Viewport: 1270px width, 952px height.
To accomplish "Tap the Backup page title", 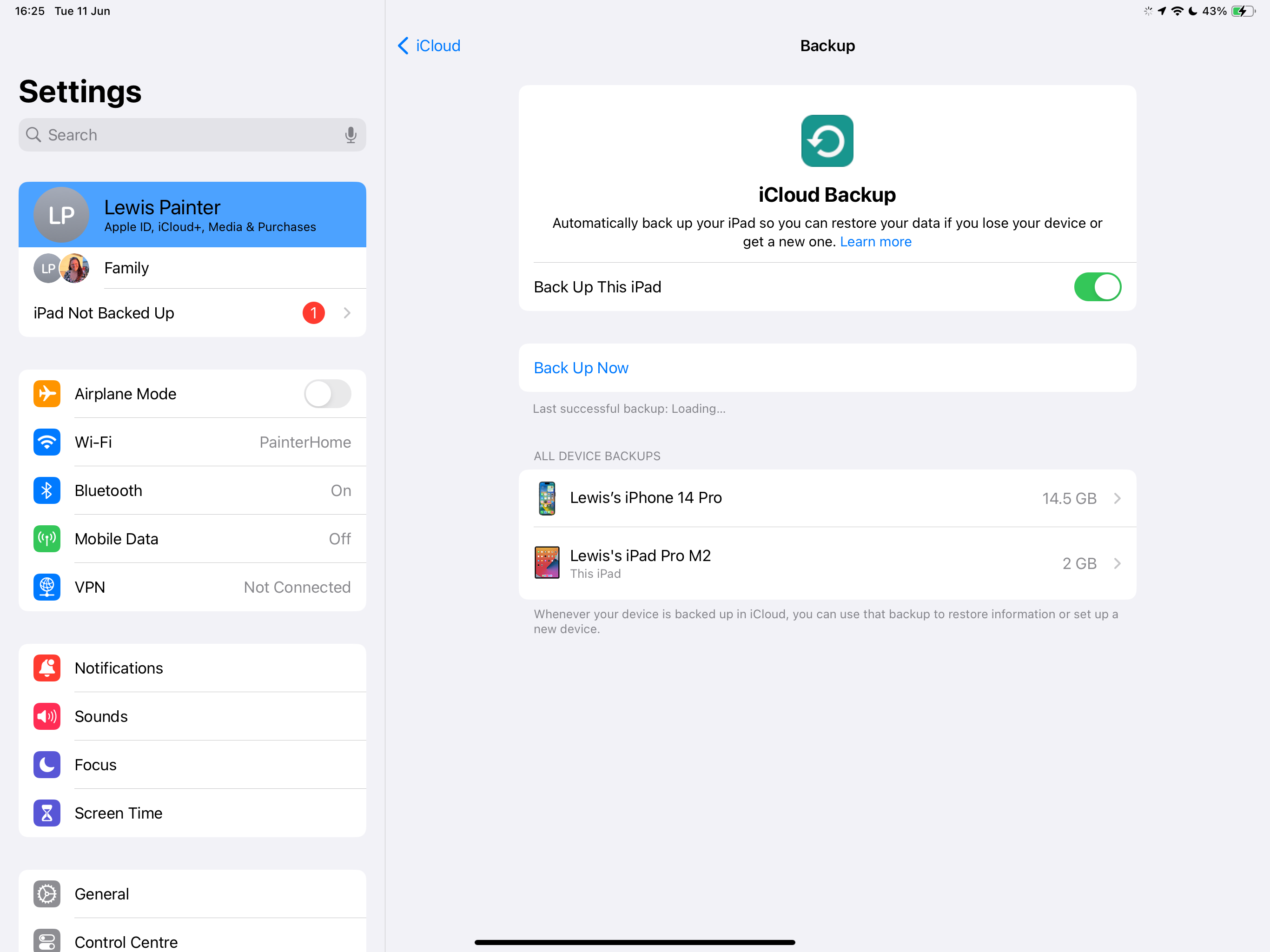I will 827,46.
